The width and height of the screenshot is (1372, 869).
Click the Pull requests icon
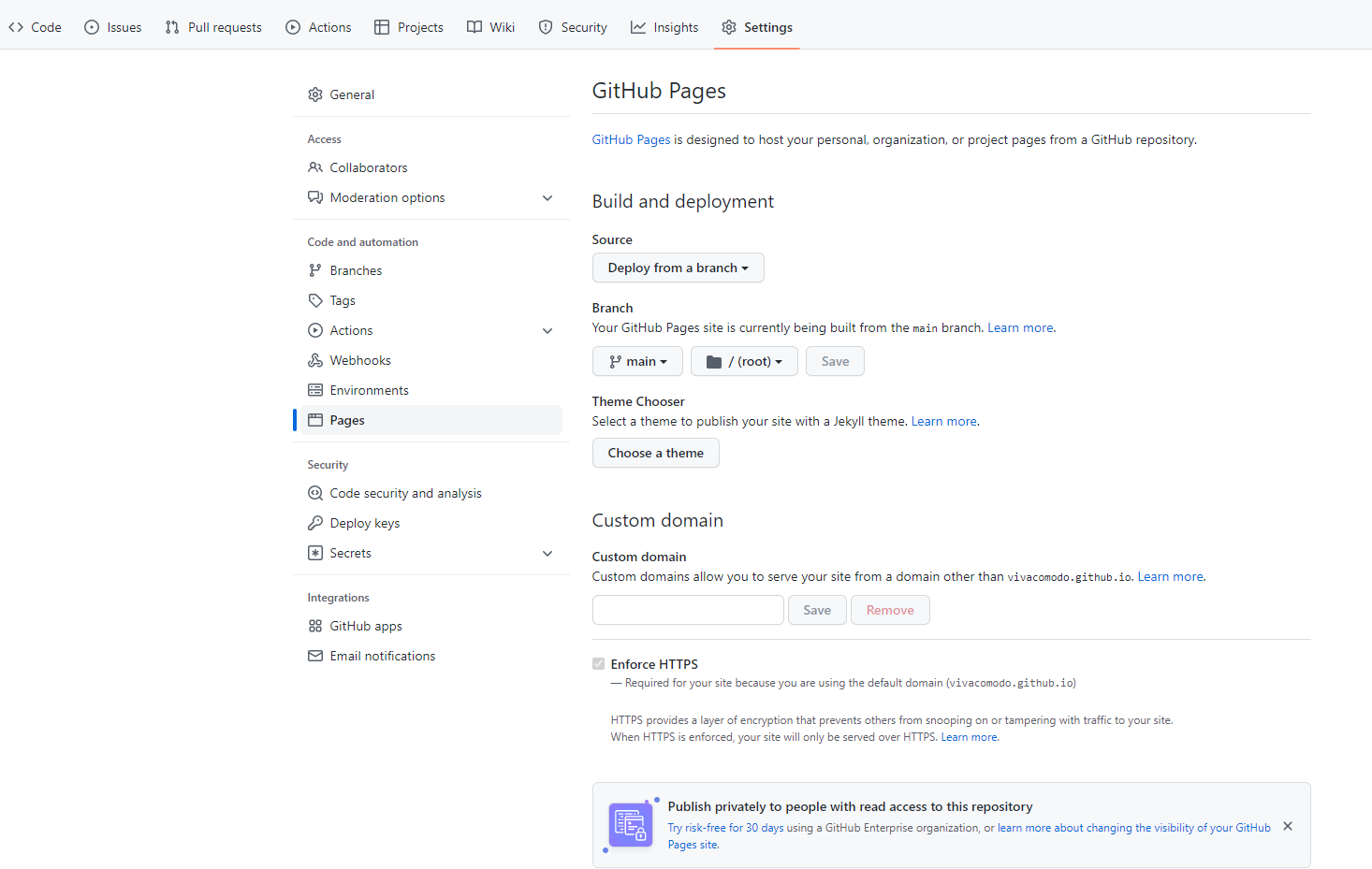pyautogui.click(x=172, y=27)
